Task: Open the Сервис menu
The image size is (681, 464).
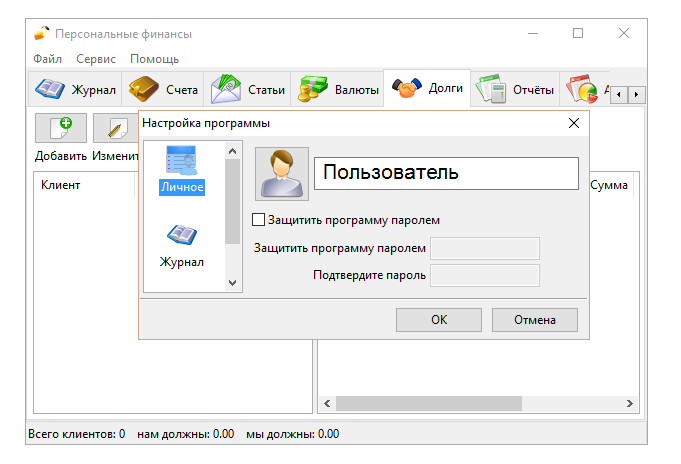Action: (96, 59)
